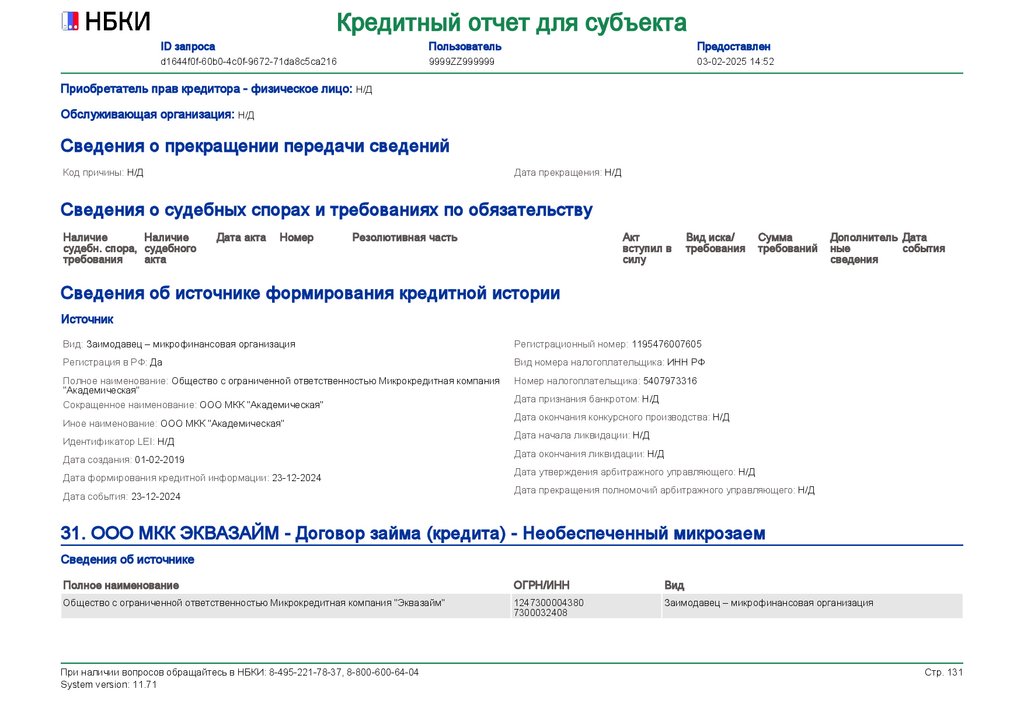Click column header 'Наличие судебн. спора, требования'
This screenshot has height=724, width=1024.
click(100, 248)
